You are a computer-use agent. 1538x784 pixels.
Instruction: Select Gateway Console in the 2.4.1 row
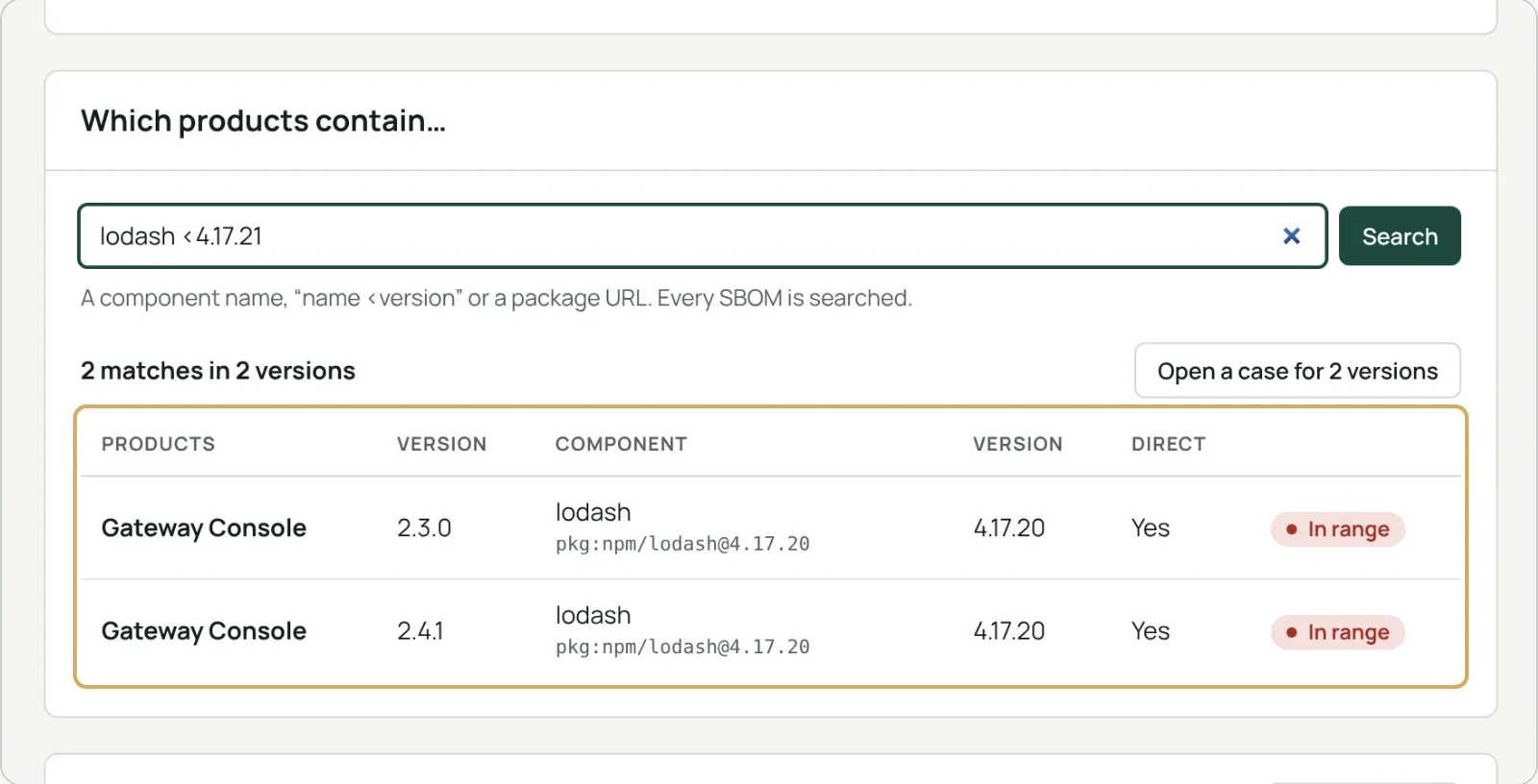click(204, 631)
